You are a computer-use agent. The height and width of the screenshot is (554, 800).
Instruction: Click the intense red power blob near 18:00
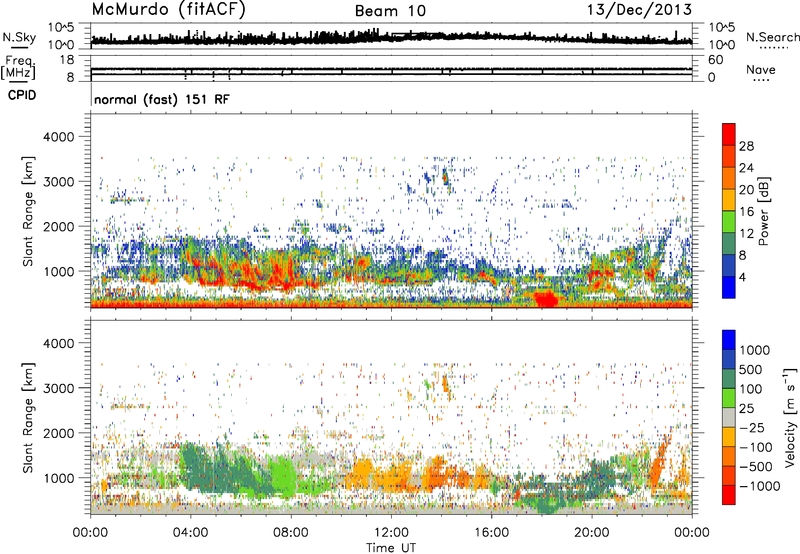[546, 298]
